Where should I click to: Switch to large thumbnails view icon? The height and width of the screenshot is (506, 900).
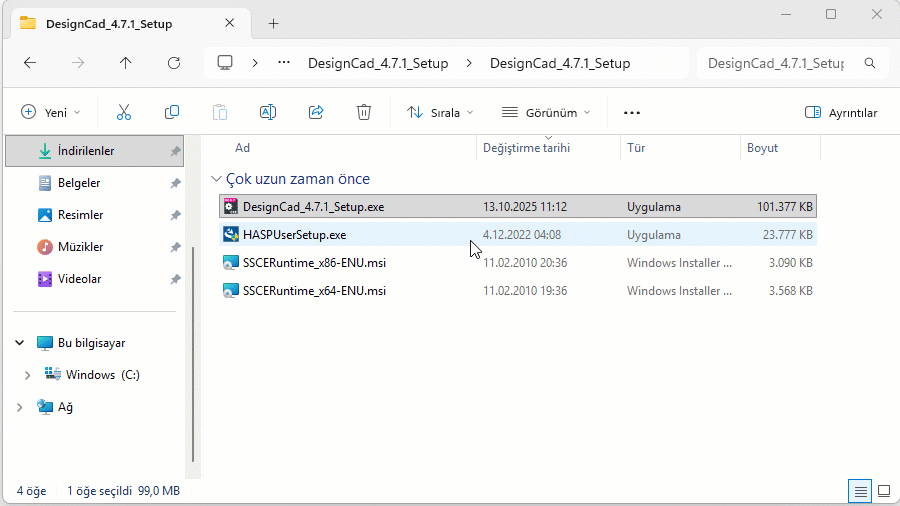point(883,491)
